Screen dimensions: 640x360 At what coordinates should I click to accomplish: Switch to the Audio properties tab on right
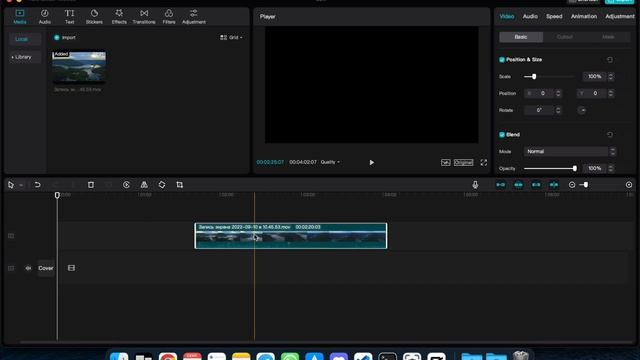pos(530,16)
